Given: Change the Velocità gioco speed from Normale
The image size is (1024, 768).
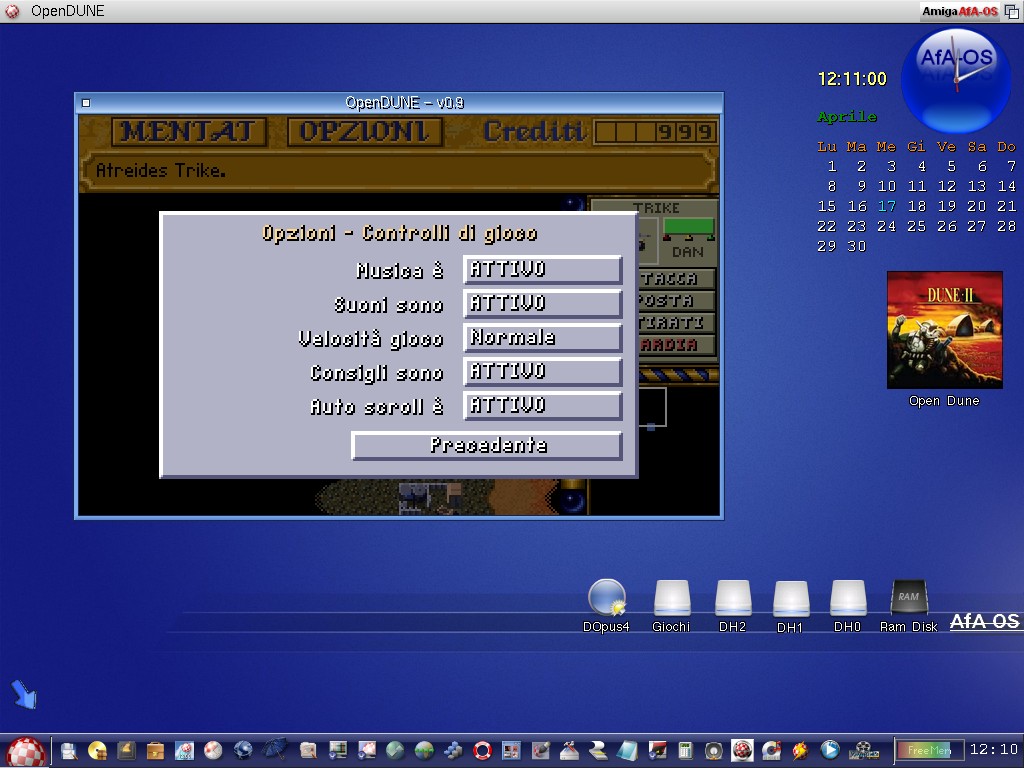Looking at the screenshot, I should click(x=542, y=338).
